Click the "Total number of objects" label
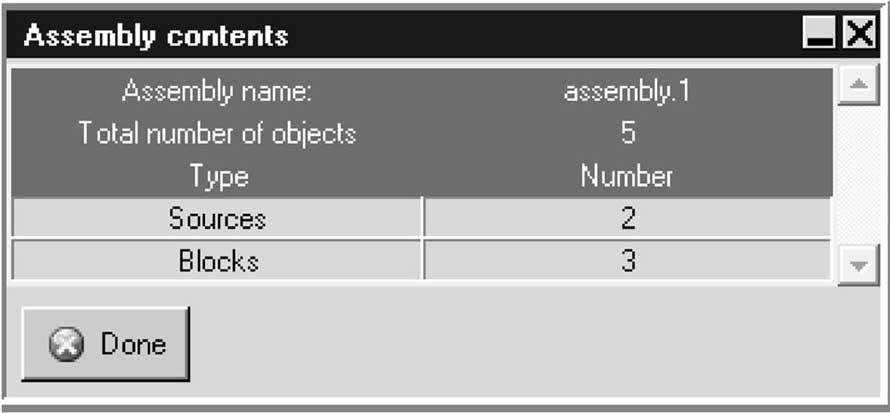The image size is (890, 413). [218, 133]
